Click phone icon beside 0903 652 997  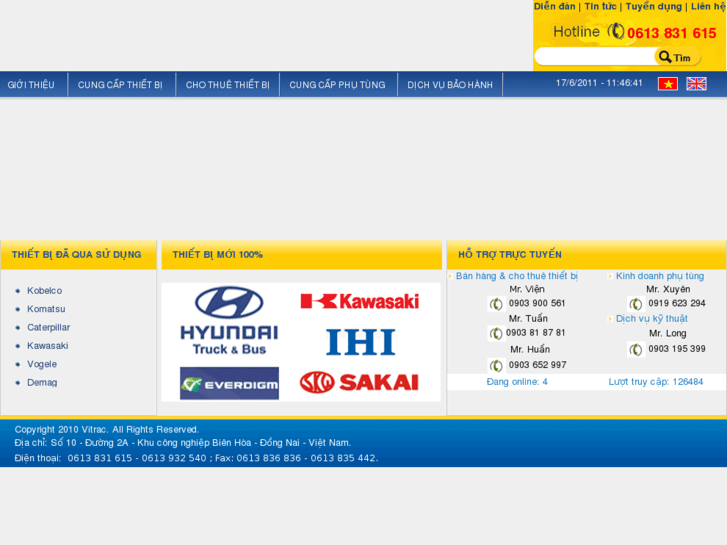(496, 365)
